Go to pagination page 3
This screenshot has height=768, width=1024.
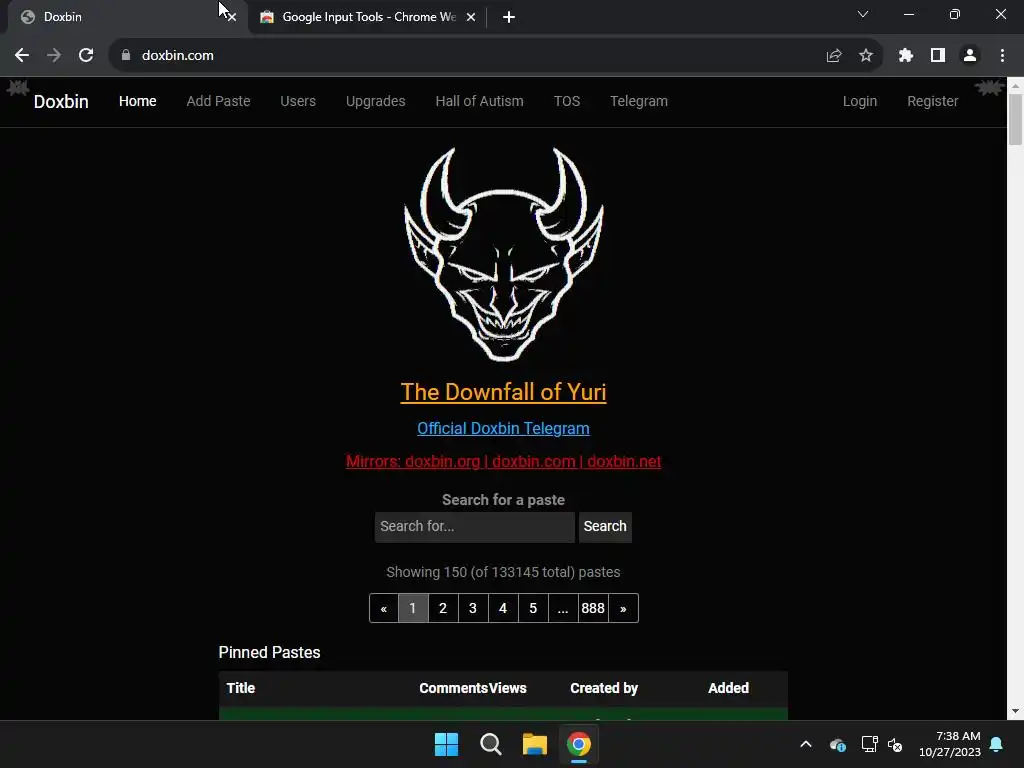pyautogui.click(x=473, y=609)
